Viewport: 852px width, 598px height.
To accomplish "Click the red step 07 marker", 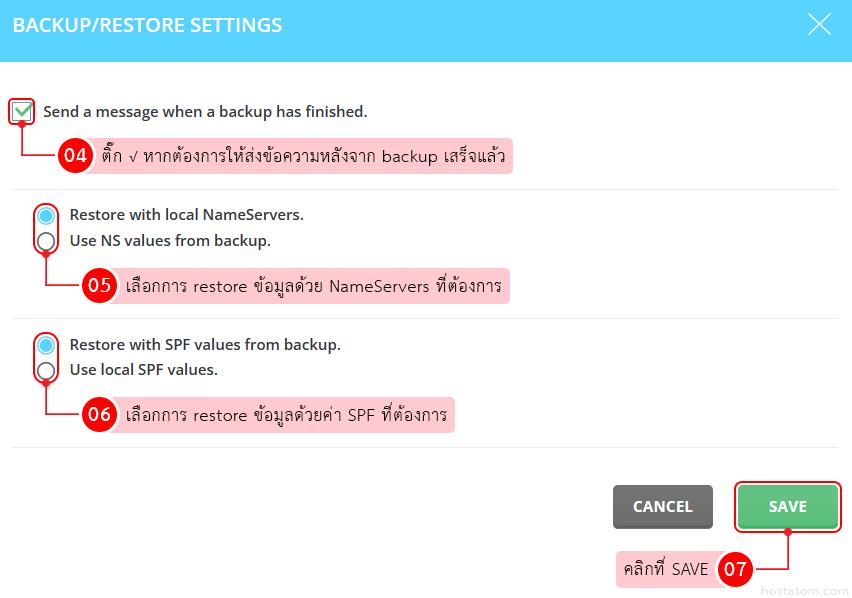I will (735, 569).
